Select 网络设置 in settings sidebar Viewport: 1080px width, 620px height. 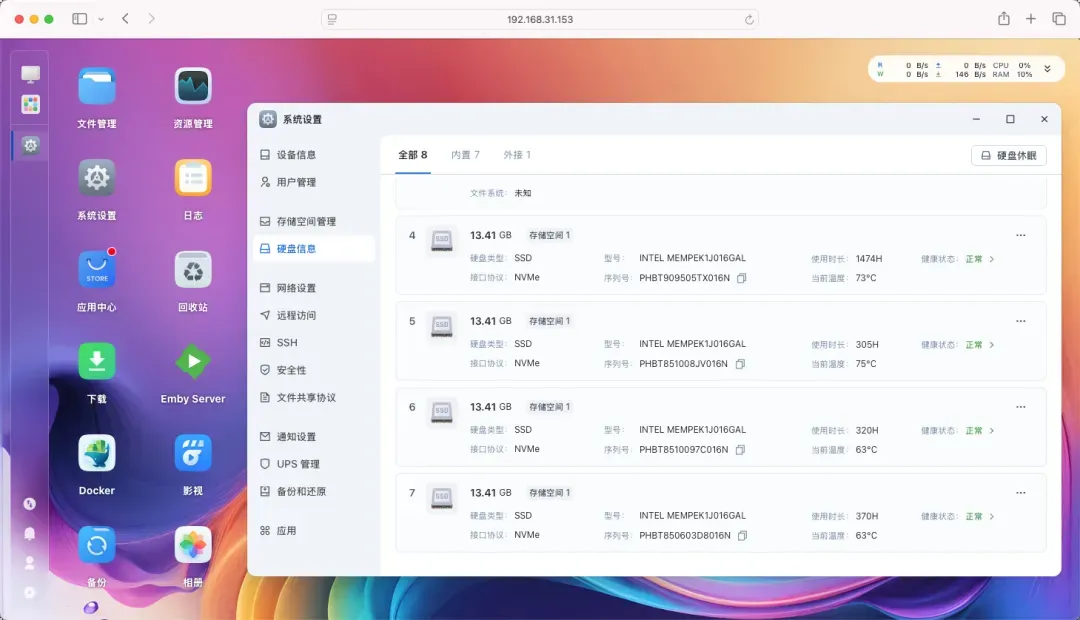pyautogui.click(x=296, y=288)
